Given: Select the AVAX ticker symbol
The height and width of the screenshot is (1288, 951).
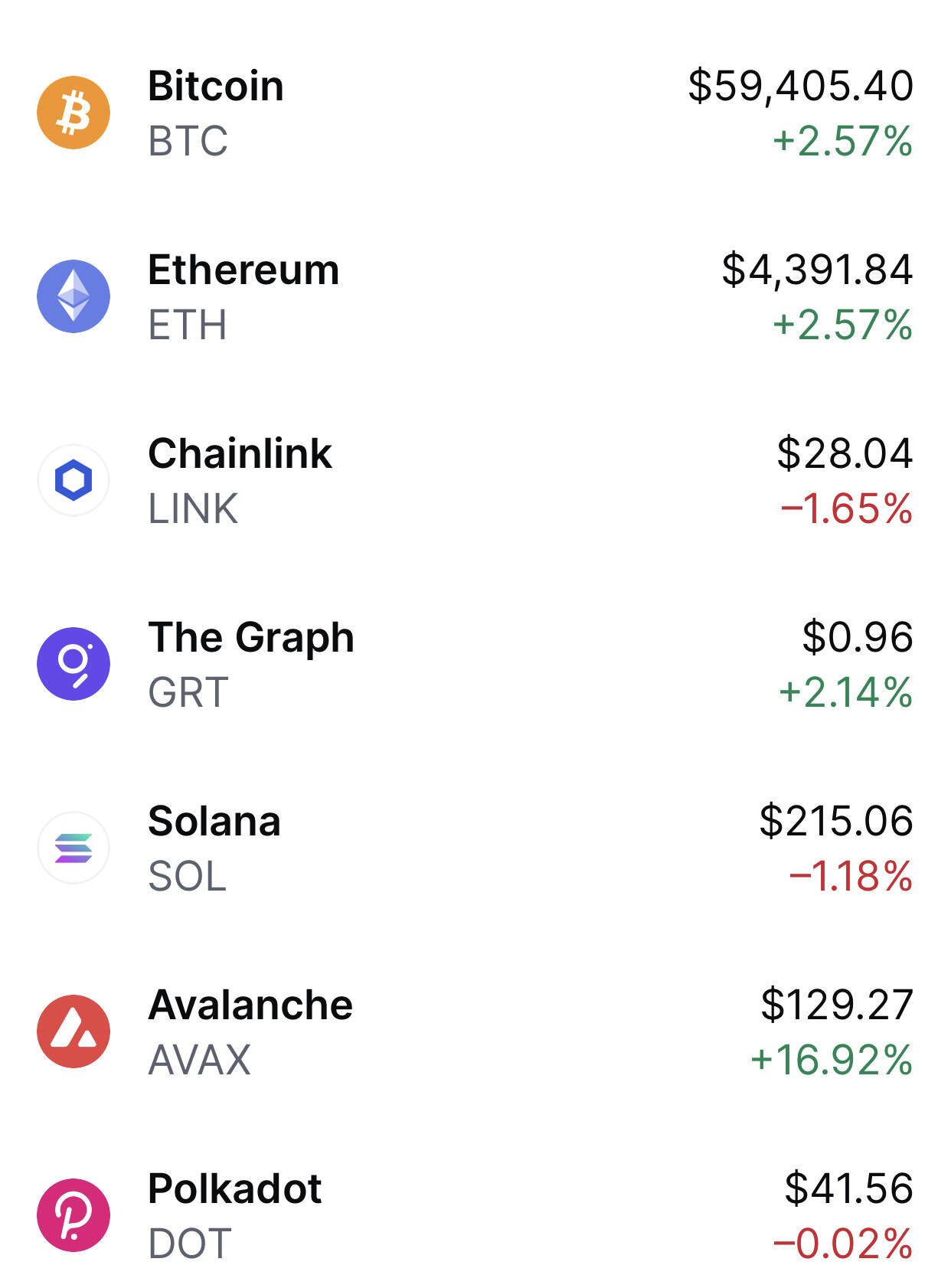Looking at the screenshot, I should 200,1060.
